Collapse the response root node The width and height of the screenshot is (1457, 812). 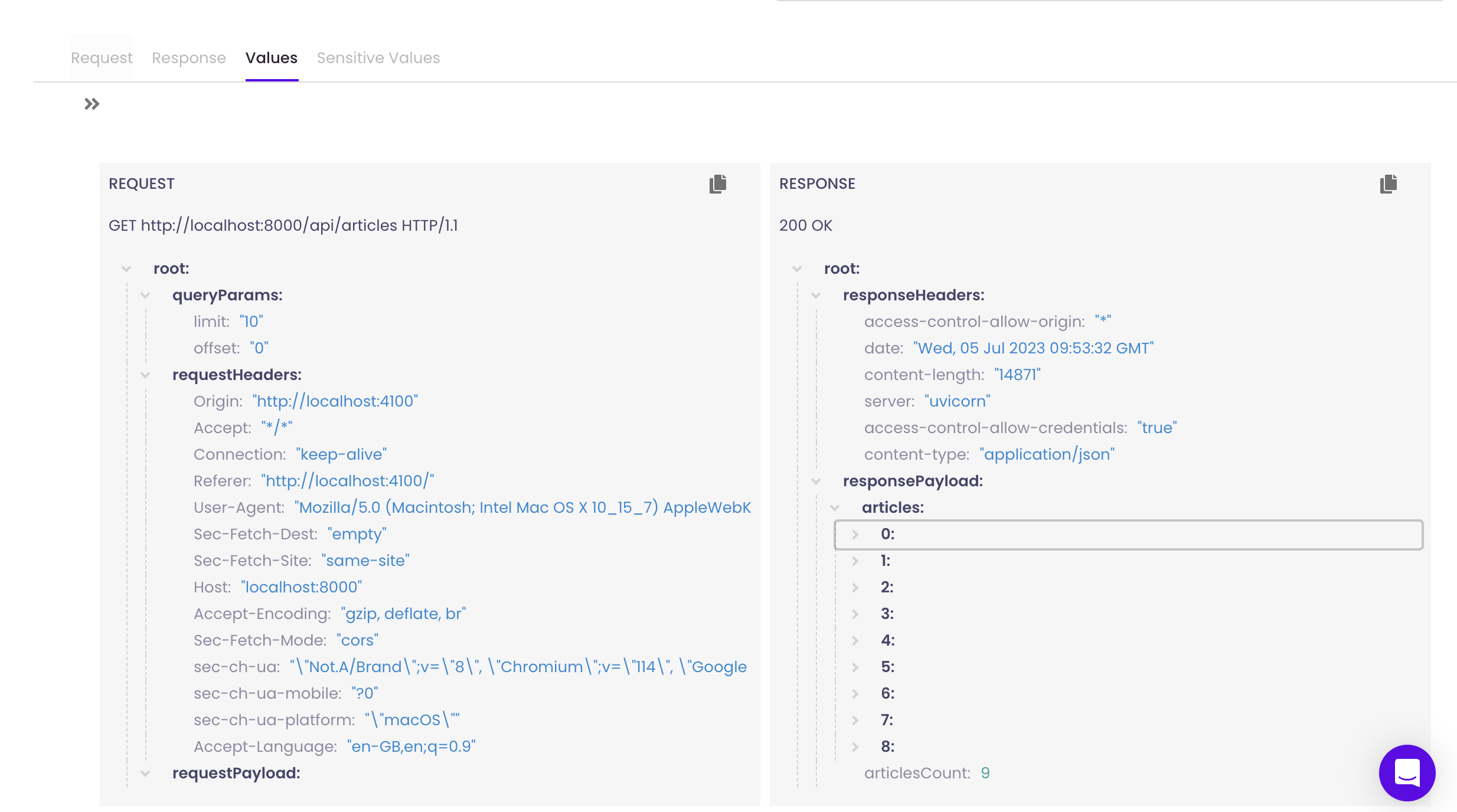(797, 269)
